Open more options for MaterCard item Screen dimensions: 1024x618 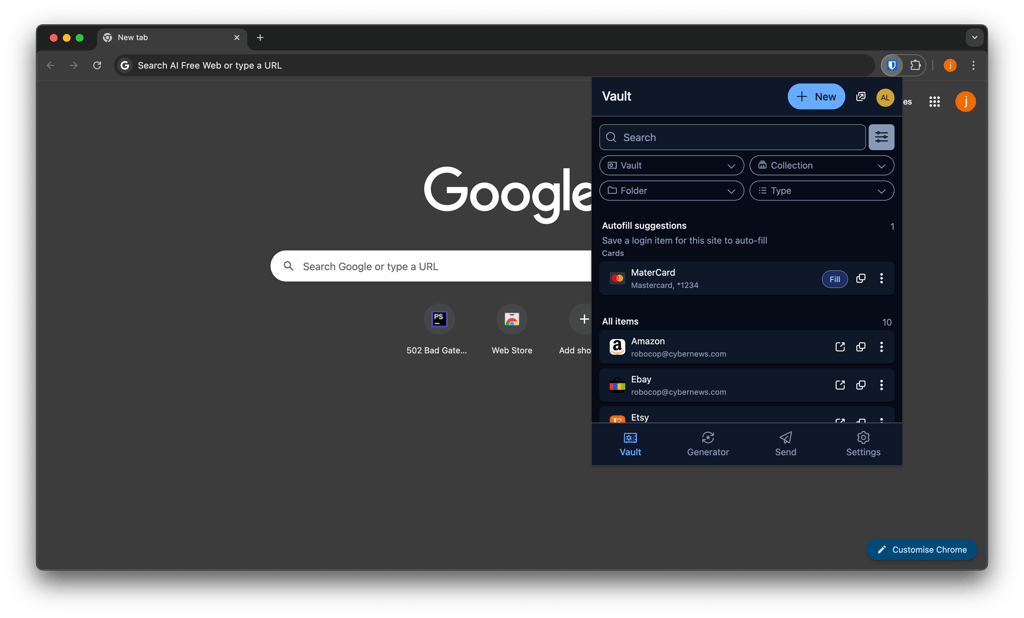(x=881, y=278)
